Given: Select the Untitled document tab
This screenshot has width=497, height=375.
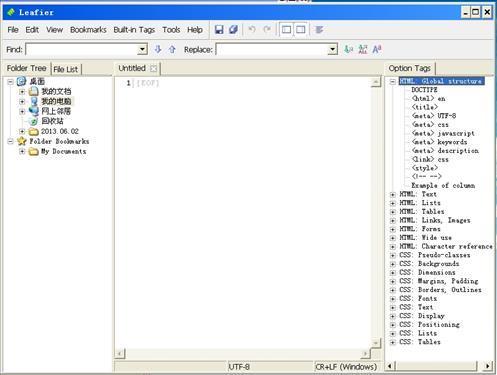Looking at the screenshot, I should pyautogui.click(x=132, y=68).
